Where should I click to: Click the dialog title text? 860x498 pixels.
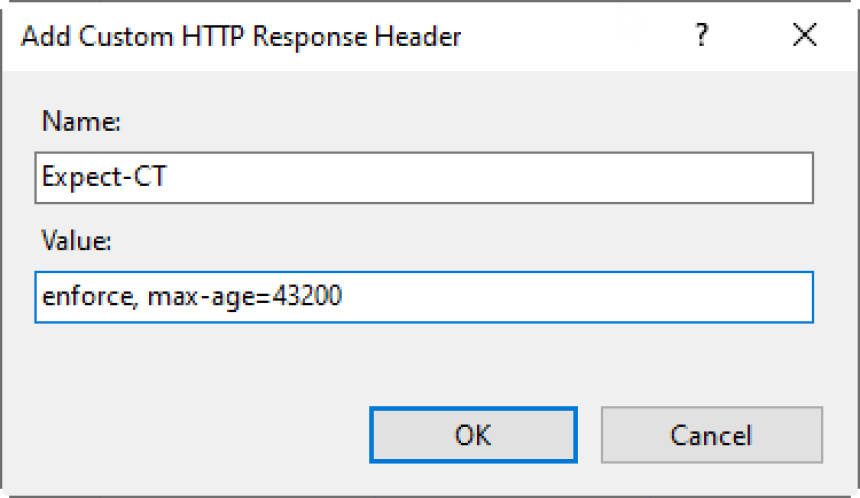(241, 38)
